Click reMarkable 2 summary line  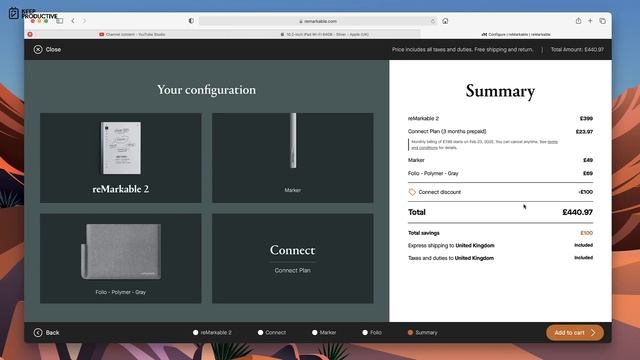pyautogui.click(x=500, y=118)
